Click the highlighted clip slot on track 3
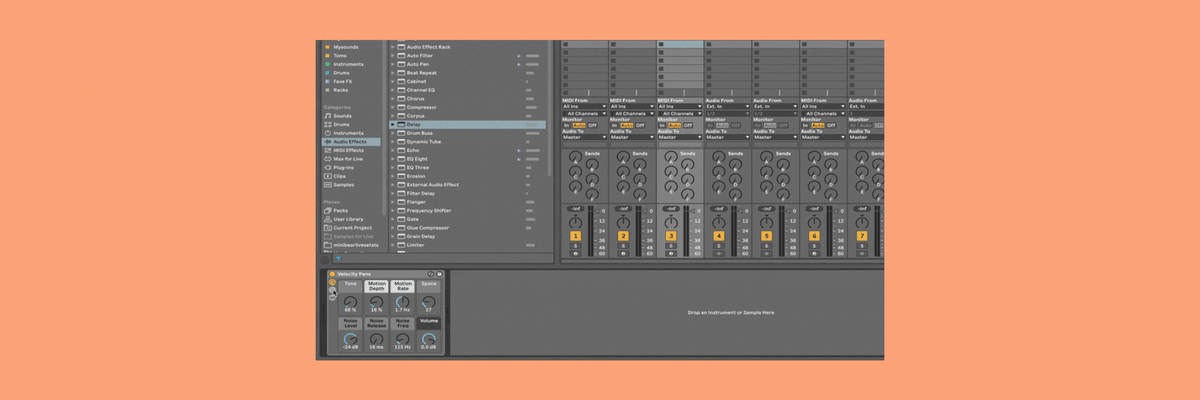Image resolution: width=1200 pixels, height=400 pixels. (x=679, y=45)
